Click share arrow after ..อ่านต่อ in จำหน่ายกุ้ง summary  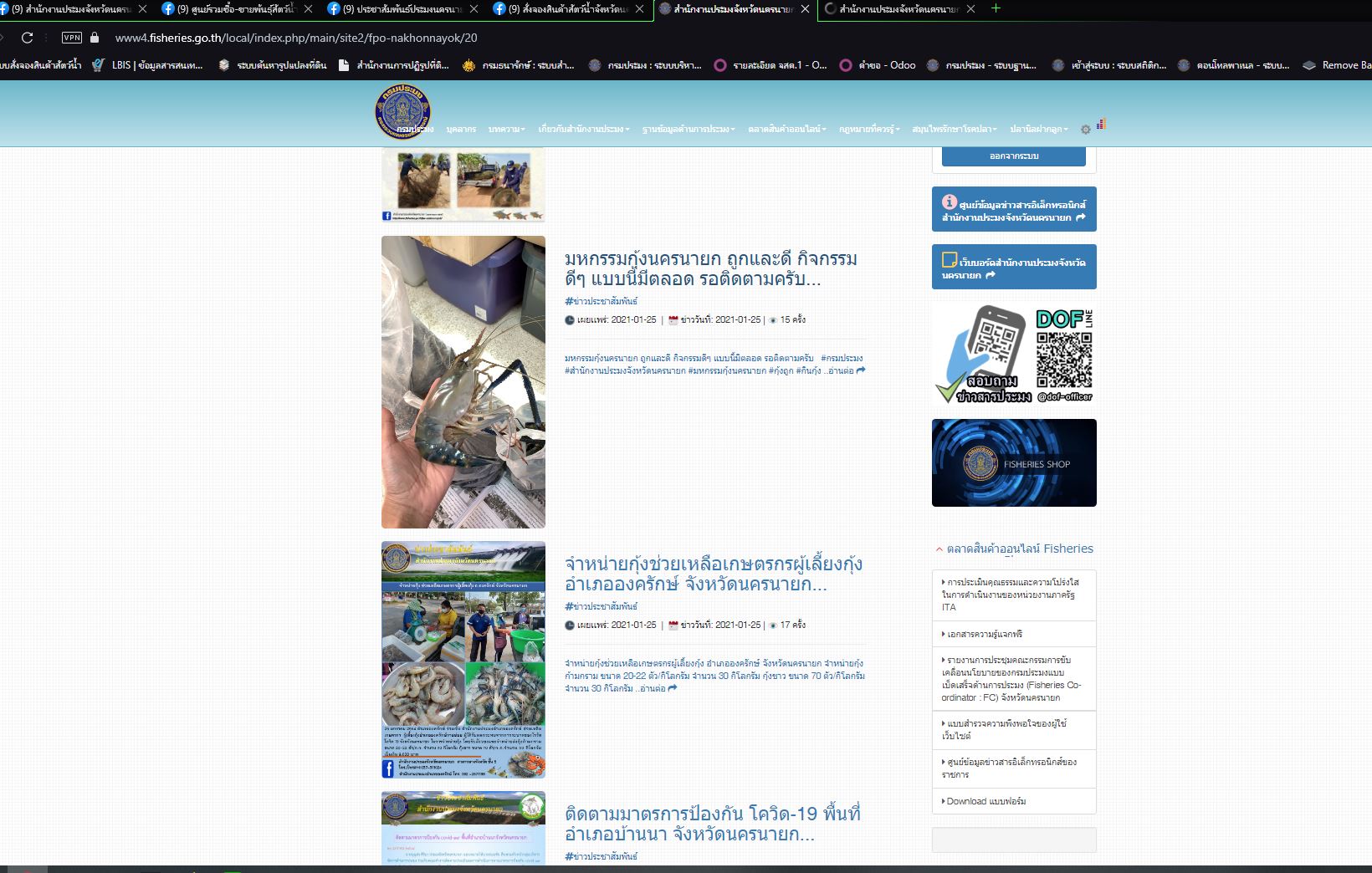click(672, 688)
